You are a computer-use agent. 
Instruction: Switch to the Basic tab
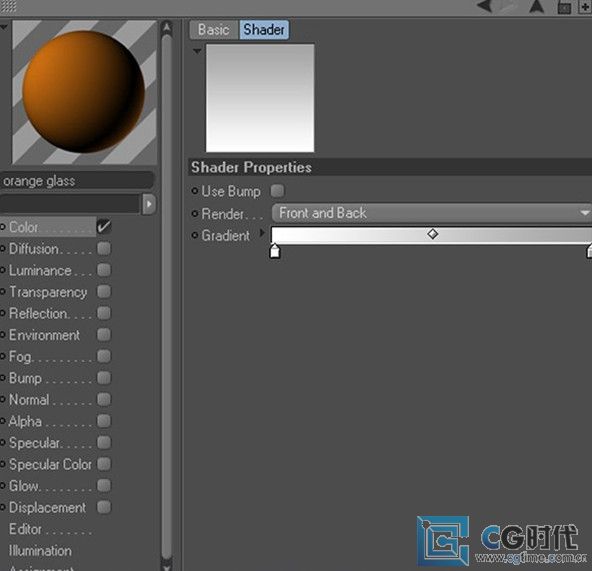click(214, 30)
